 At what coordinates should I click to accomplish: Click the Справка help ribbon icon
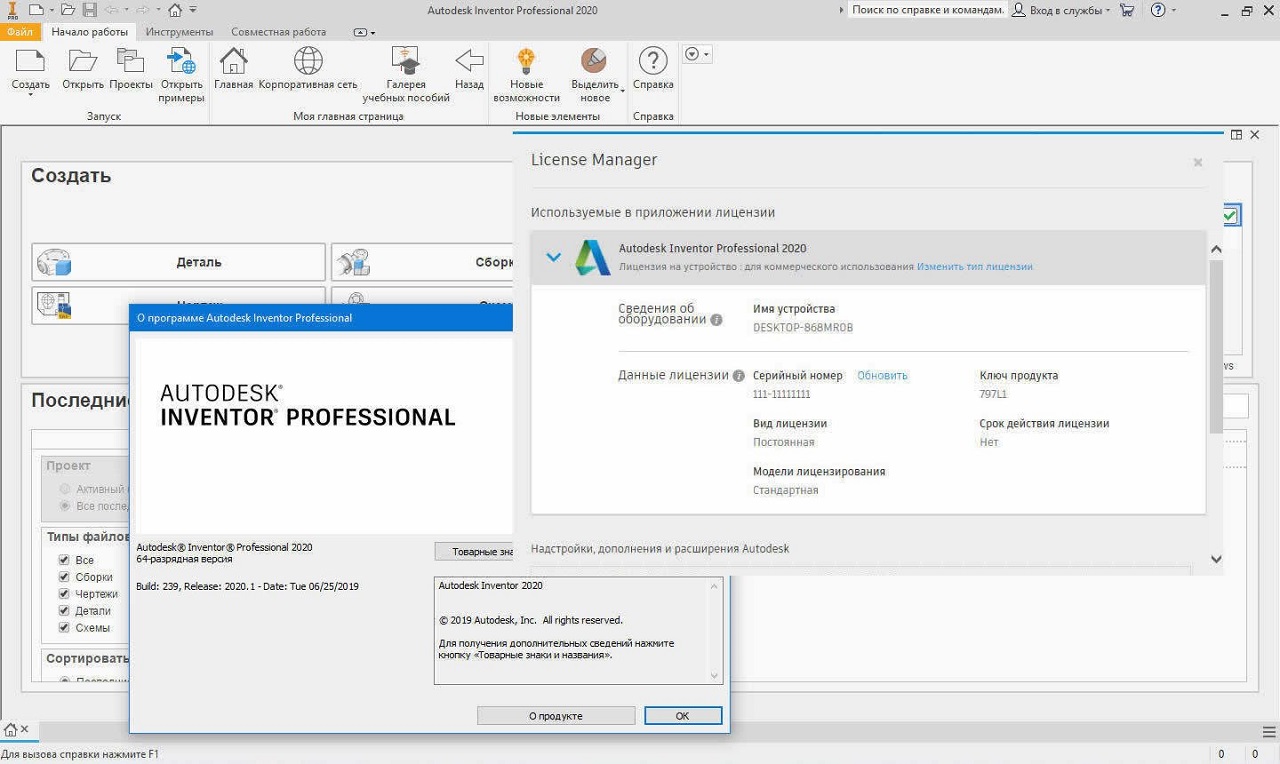click(653, 61)
